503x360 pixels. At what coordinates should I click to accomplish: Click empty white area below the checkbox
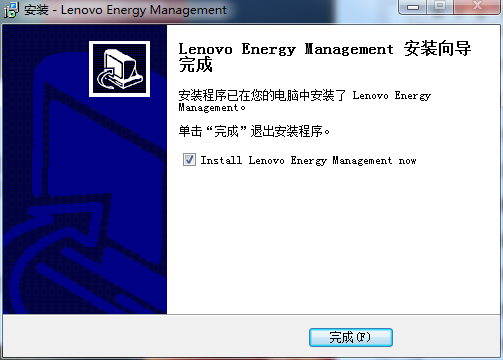pos(333,240)
